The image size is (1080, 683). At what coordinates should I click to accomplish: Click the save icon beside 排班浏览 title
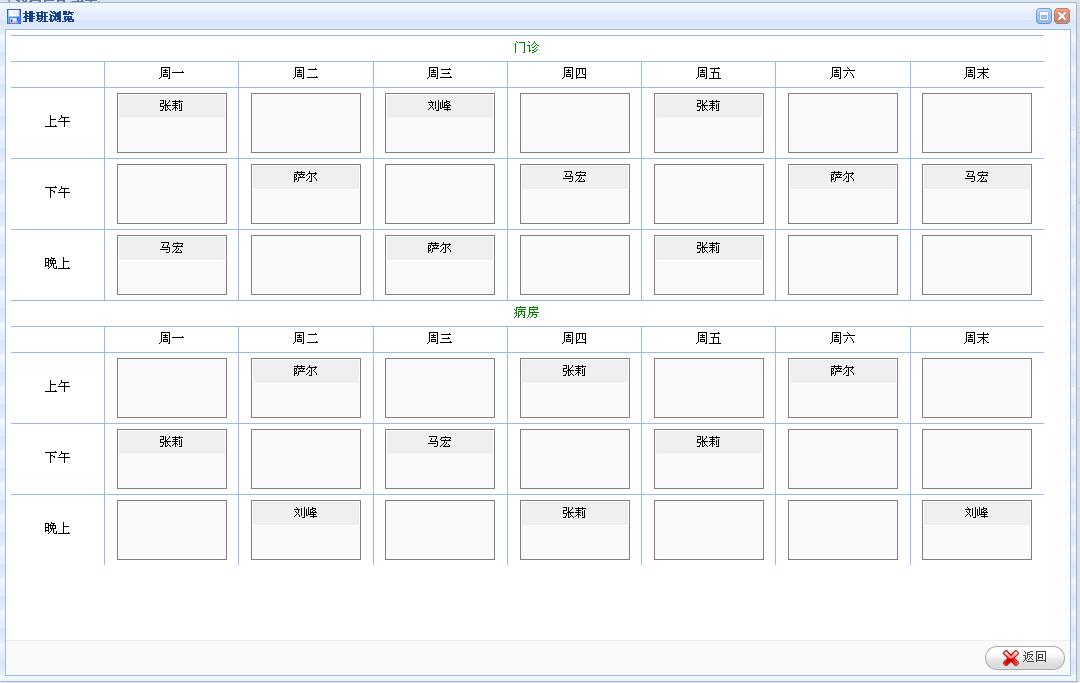[x=13, y=17]
